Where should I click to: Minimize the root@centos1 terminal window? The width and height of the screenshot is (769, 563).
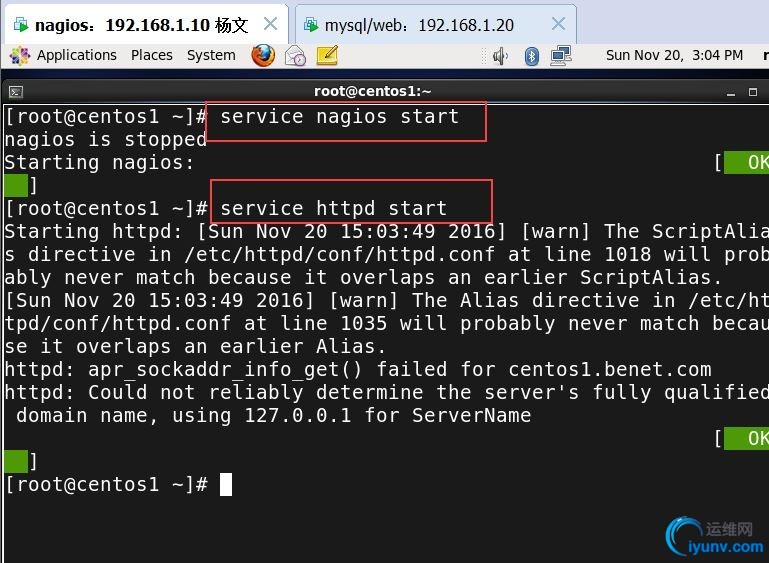[x=731, y=92]
